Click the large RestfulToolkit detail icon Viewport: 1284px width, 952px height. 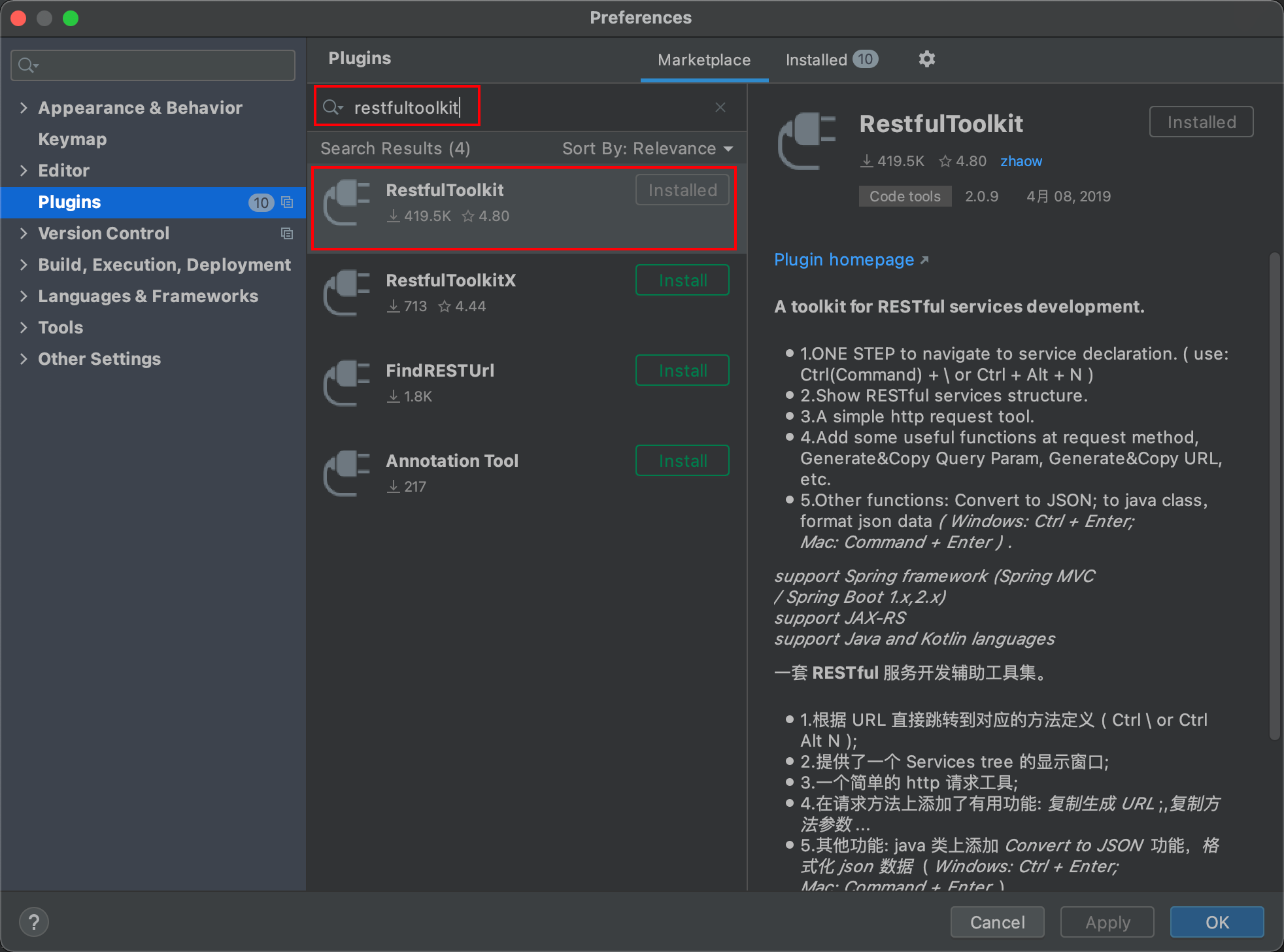pyautogui.click(x=807, y=141)
